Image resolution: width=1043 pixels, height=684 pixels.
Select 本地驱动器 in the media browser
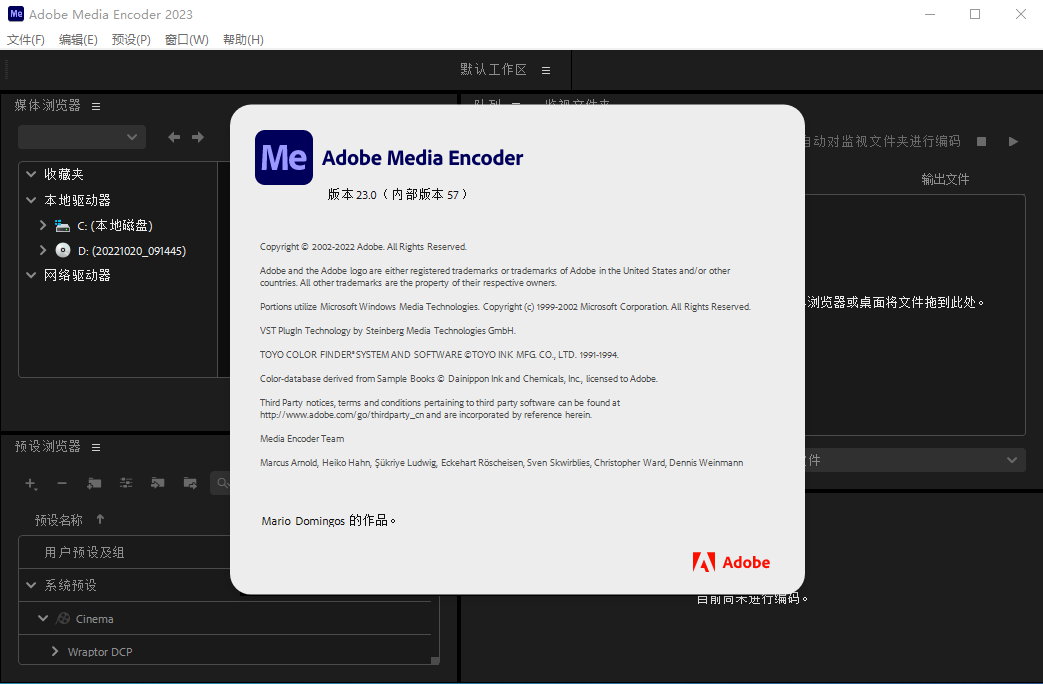point(77,200)
